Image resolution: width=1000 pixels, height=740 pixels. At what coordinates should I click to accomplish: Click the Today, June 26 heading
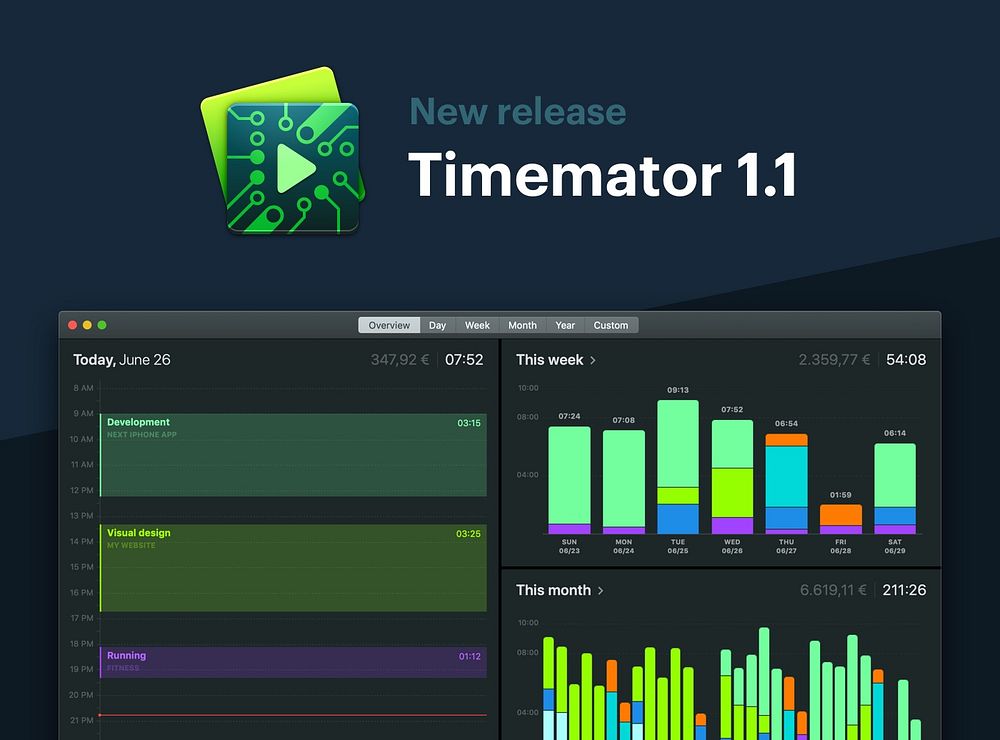click(x=122, y=360)
